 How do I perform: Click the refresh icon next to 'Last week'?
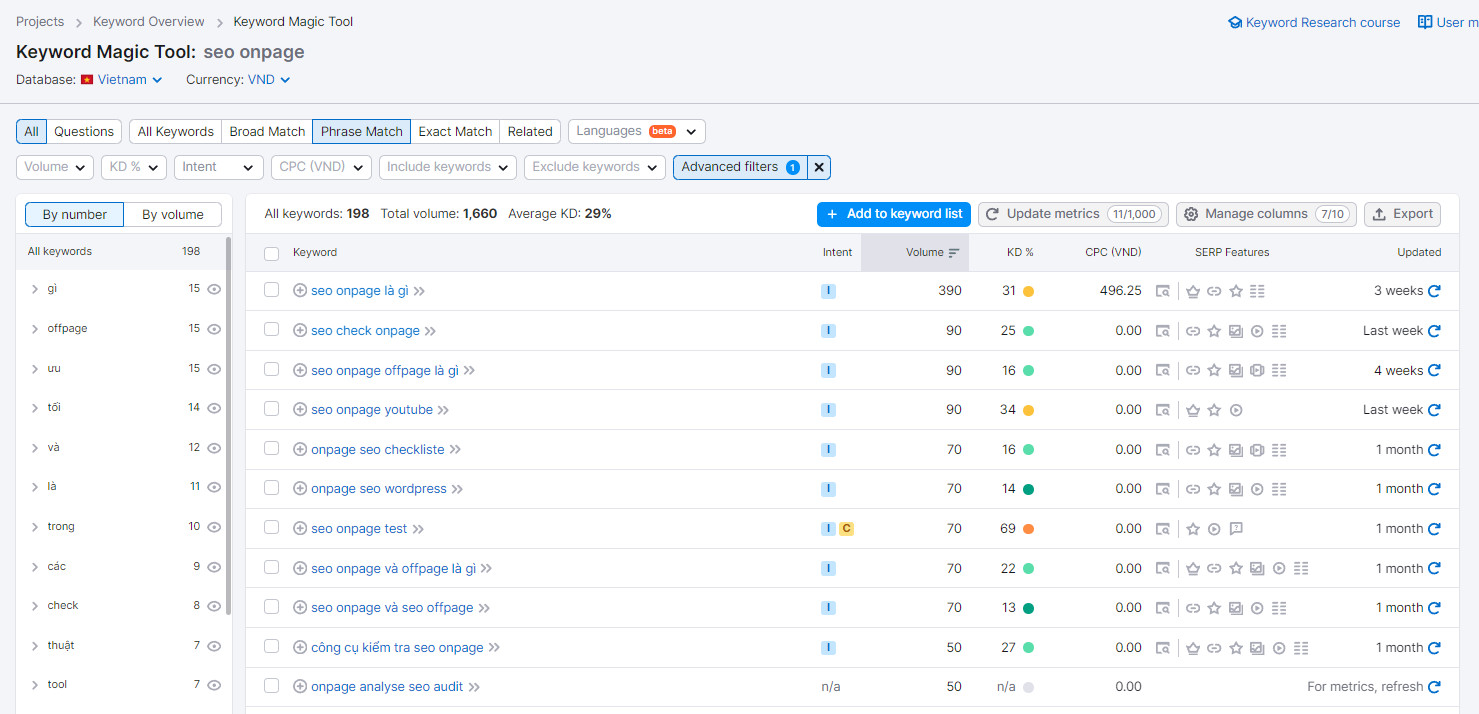[x=1435, y=330]
